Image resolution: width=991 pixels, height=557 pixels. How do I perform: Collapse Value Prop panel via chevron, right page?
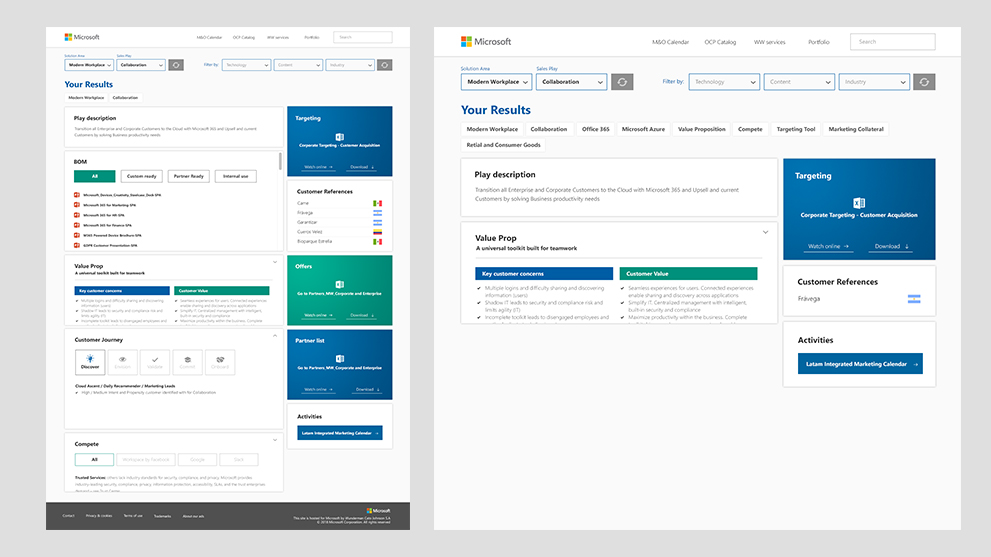click(x=765, y=233)
